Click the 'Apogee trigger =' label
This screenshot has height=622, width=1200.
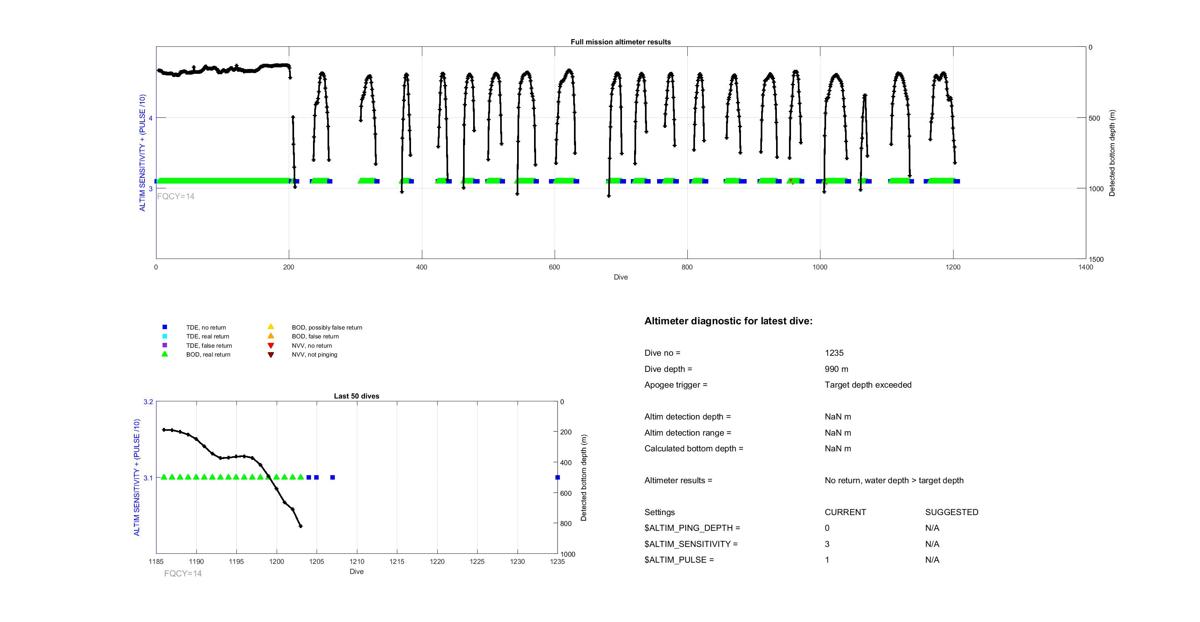tap(675, 385)
